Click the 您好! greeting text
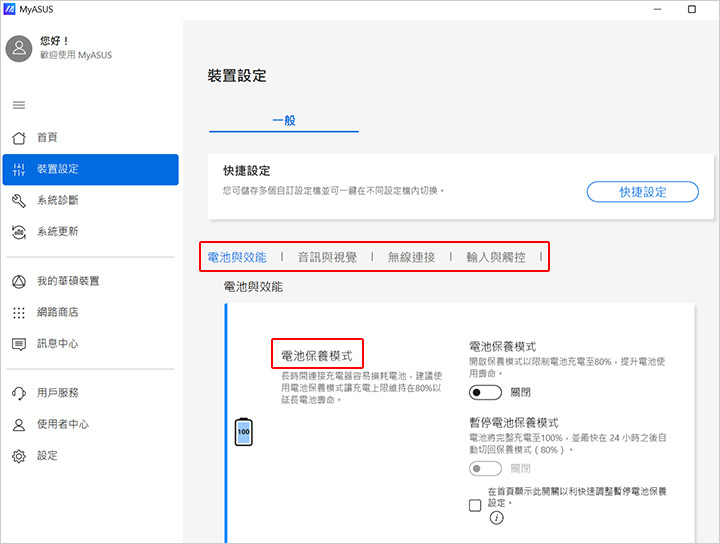The width and height of the screenshot is (720, 544). [54, 41]
